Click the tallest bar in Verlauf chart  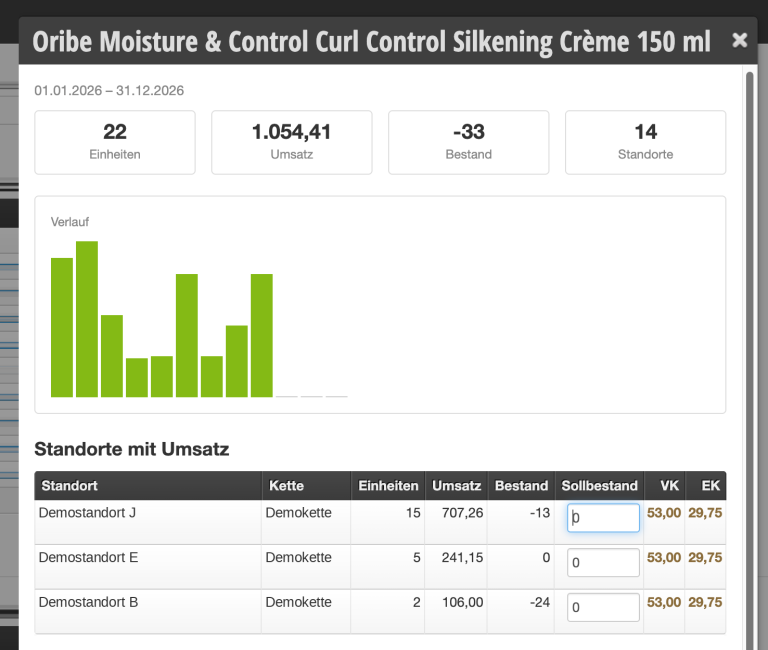(x=87, y=319)
